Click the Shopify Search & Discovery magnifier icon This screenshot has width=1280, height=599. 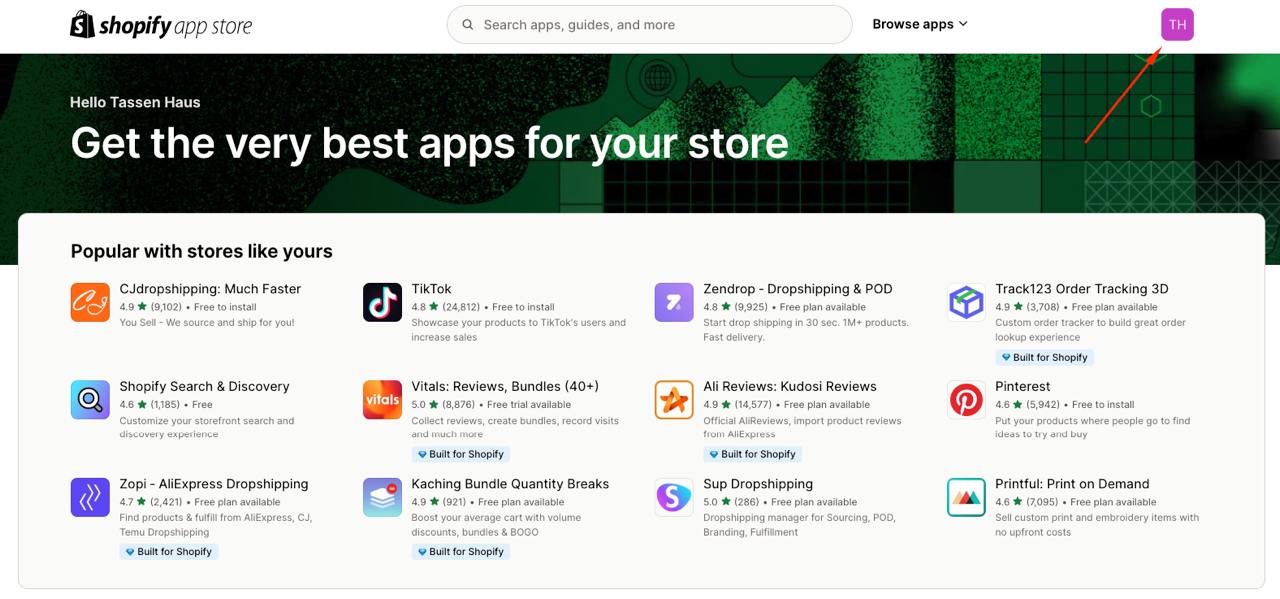click(x=90, y=399)
